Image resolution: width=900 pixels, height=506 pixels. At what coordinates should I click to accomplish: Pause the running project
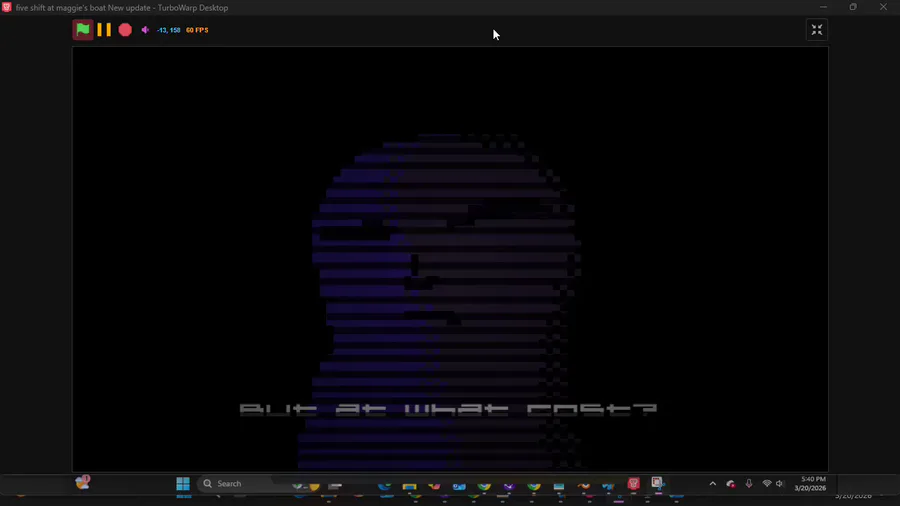(104, 30)
